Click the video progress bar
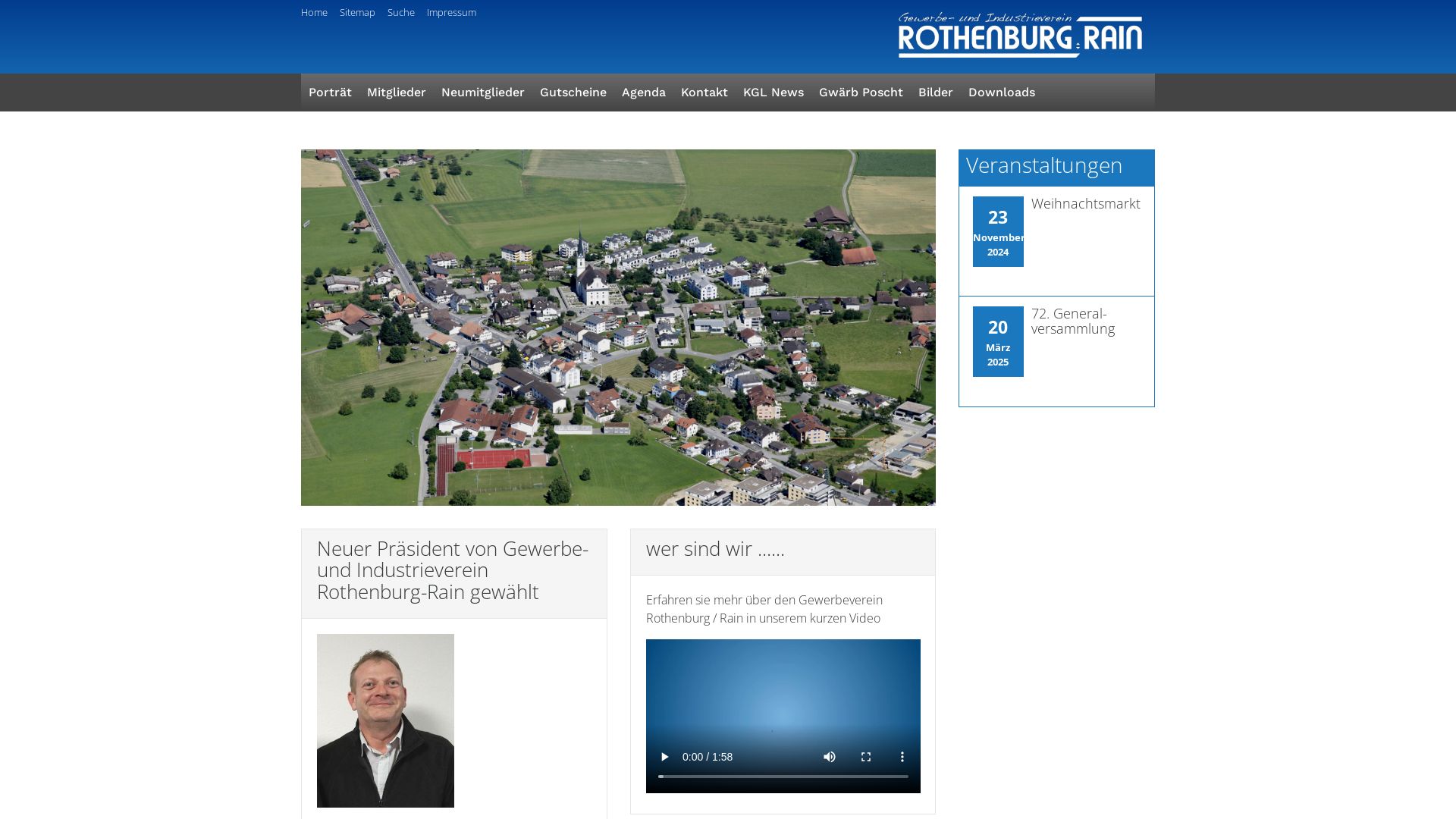This screenshot has height=819, width=1456. tap(783, 777)
